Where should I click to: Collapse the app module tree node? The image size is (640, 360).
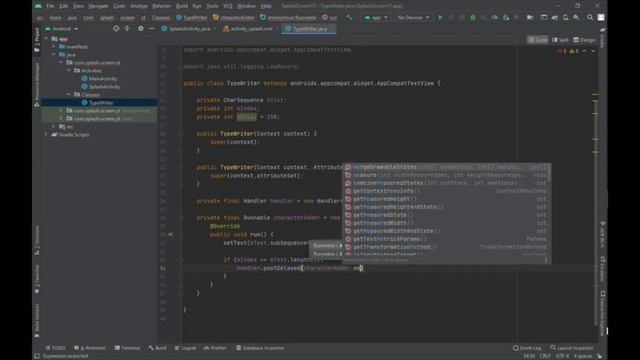[x=46, y=39]
